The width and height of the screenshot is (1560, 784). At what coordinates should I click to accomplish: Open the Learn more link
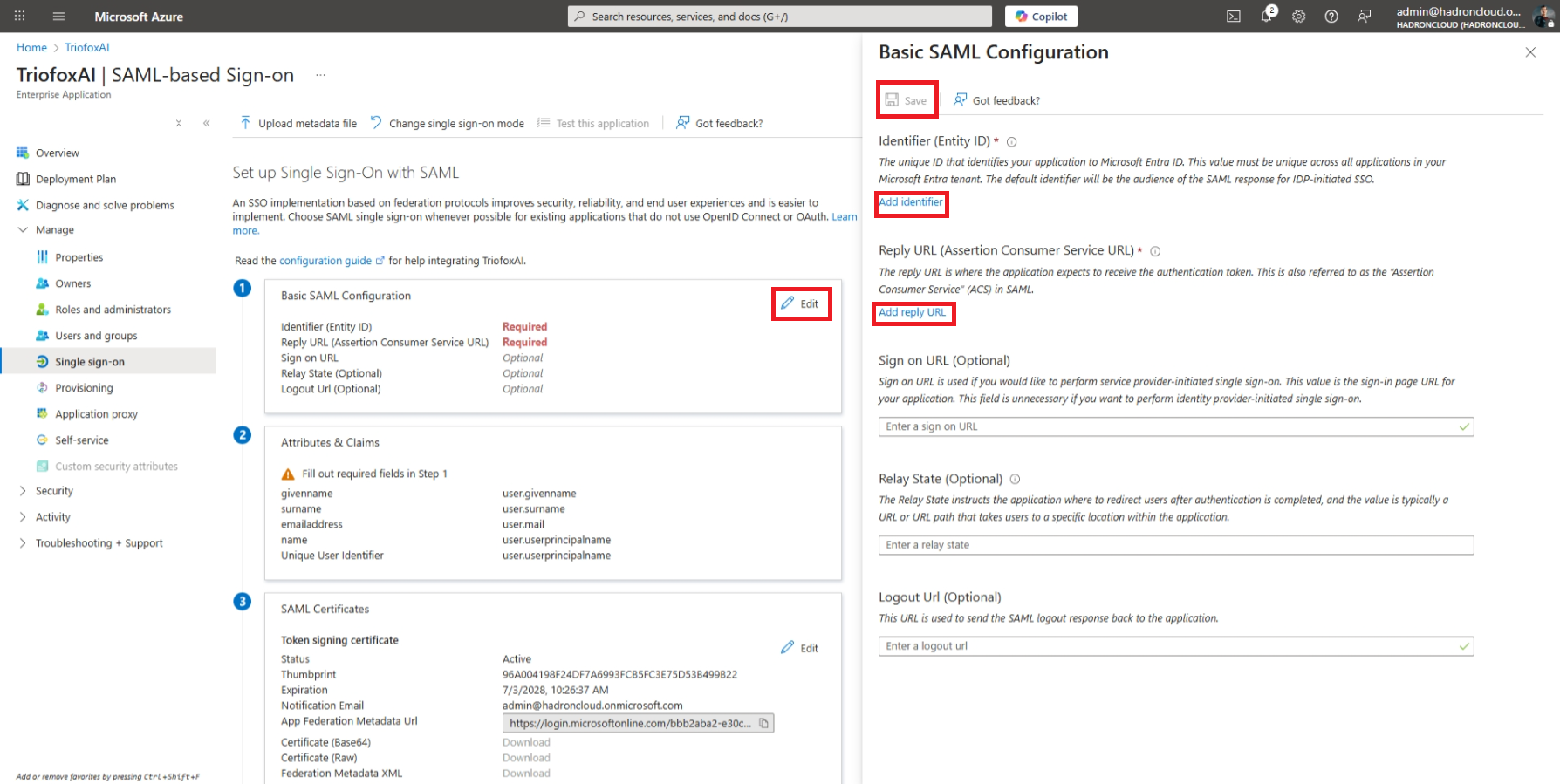844,216
